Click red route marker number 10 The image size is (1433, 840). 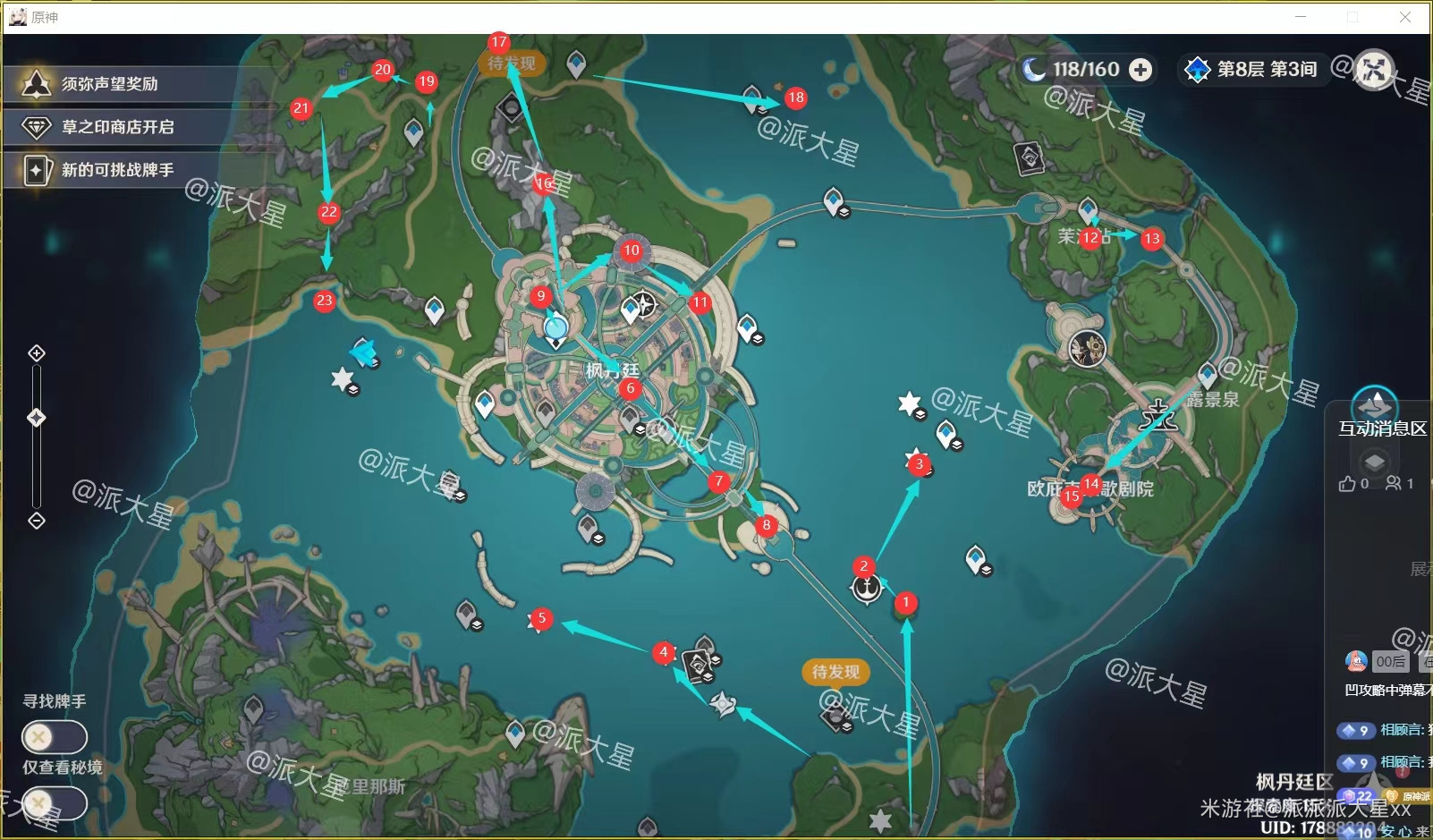tap(632, 250)
